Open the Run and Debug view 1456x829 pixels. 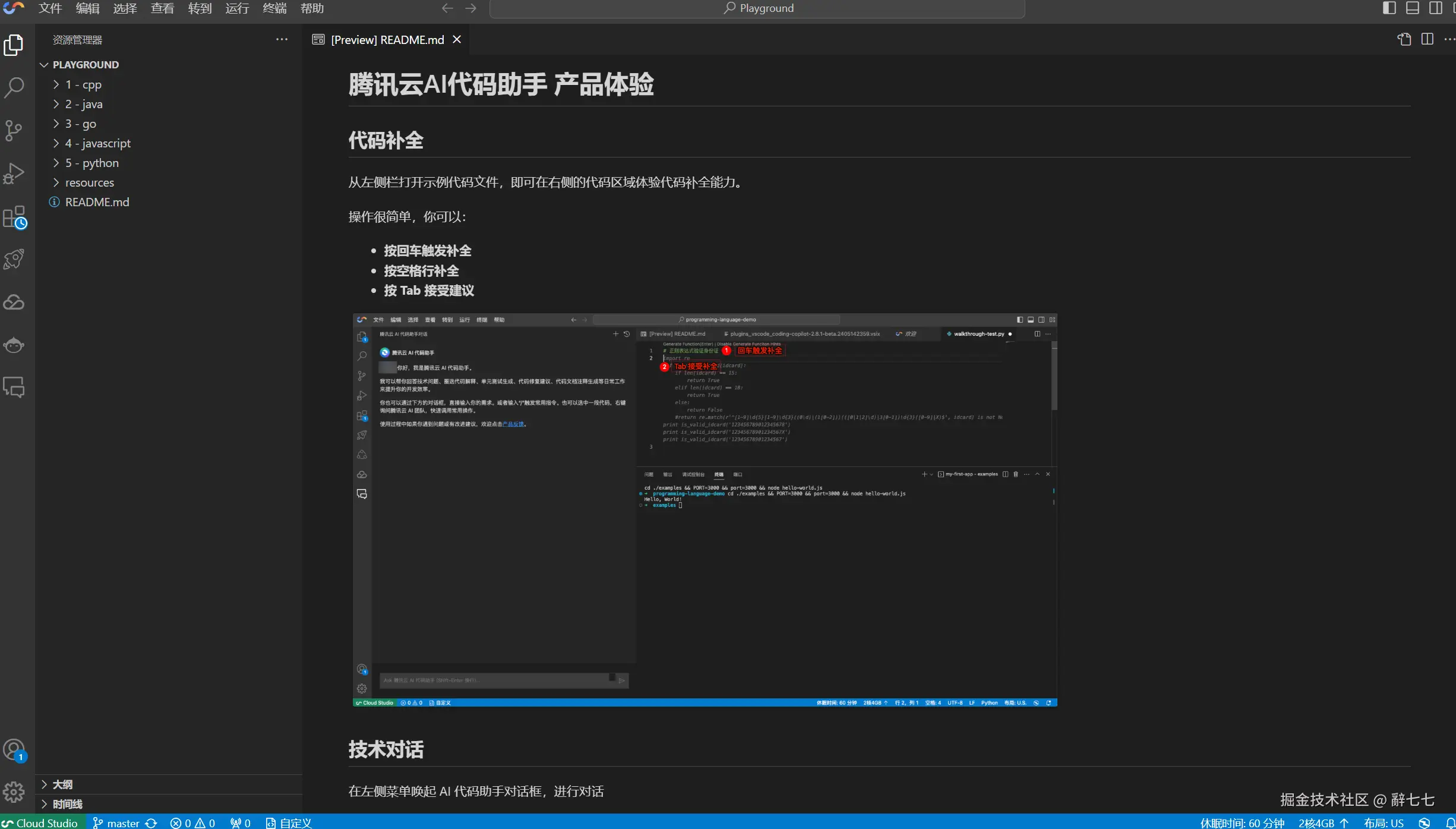click(x=14, y=173)
